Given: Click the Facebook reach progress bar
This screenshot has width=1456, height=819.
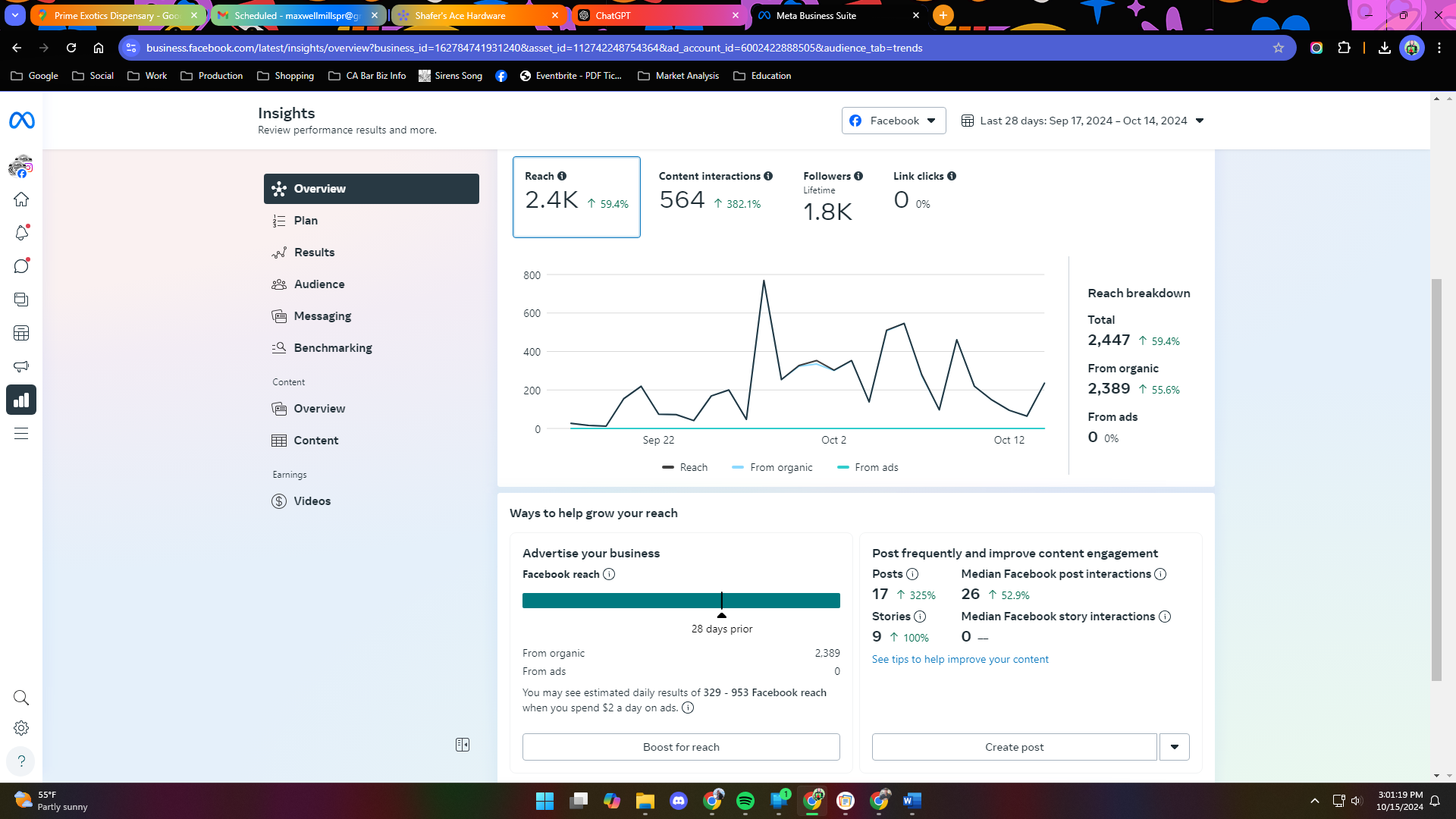Looking at the screenshot, I should 681,601.
